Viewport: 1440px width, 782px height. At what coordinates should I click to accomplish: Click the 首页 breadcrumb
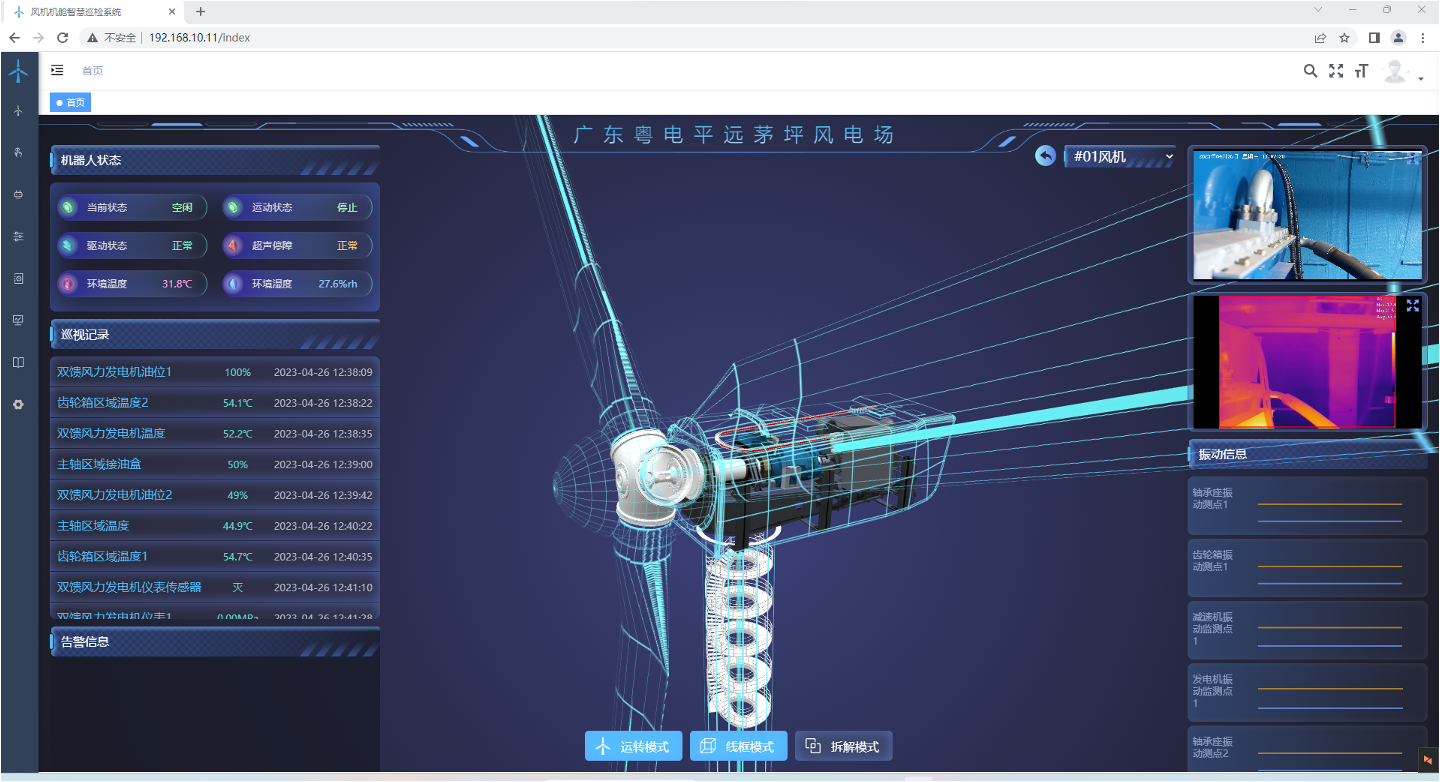point(92,71)
